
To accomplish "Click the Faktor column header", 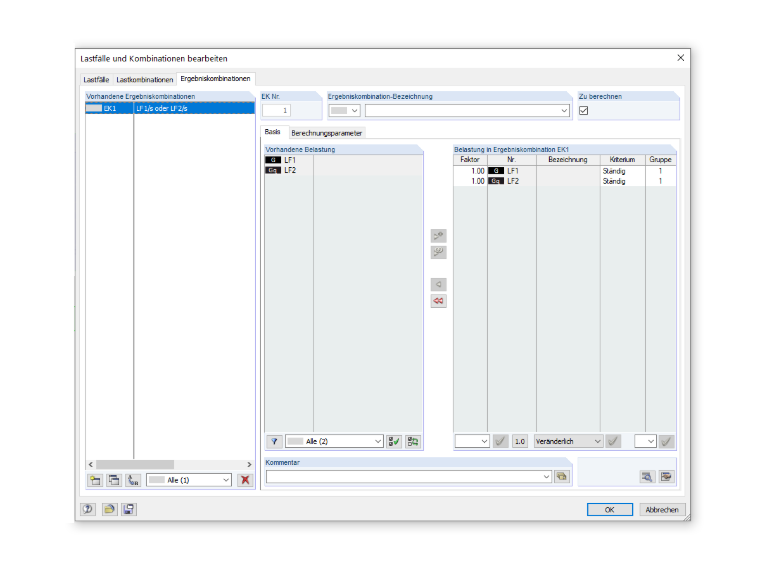I will pos(470,159).
